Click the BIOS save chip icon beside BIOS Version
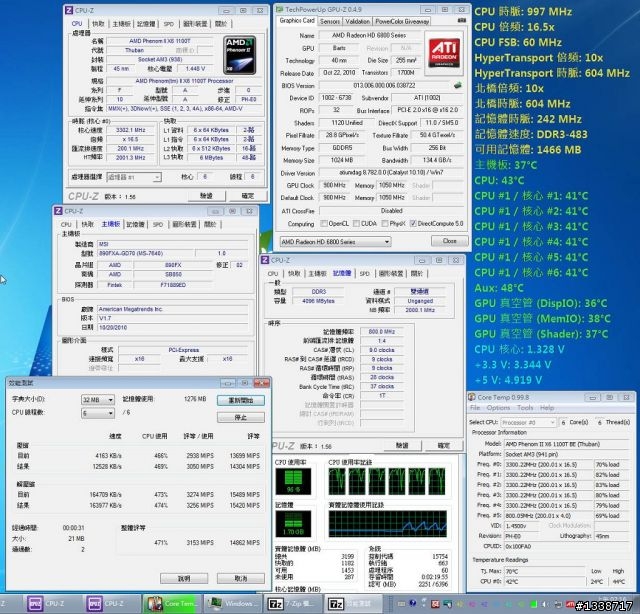Screen dimensions: 640x614 (x=458, y=85)
